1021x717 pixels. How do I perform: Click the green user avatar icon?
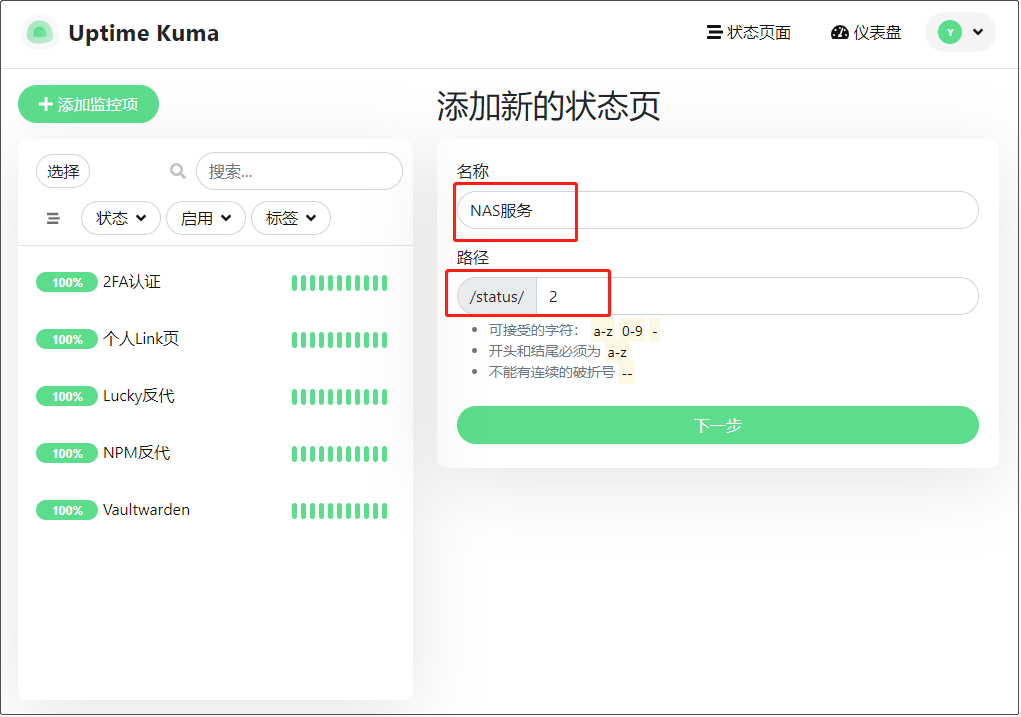point(950,32)
